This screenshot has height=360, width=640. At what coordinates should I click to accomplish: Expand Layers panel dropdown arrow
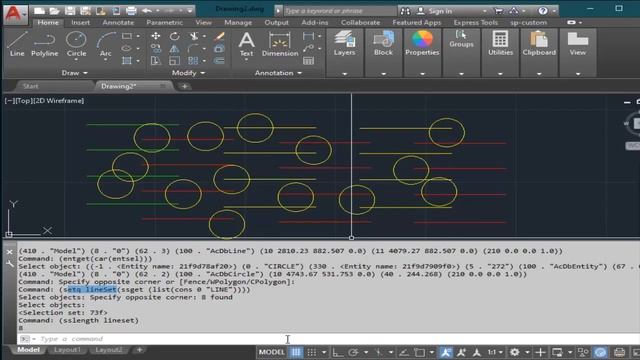click(x=344, y=74)
